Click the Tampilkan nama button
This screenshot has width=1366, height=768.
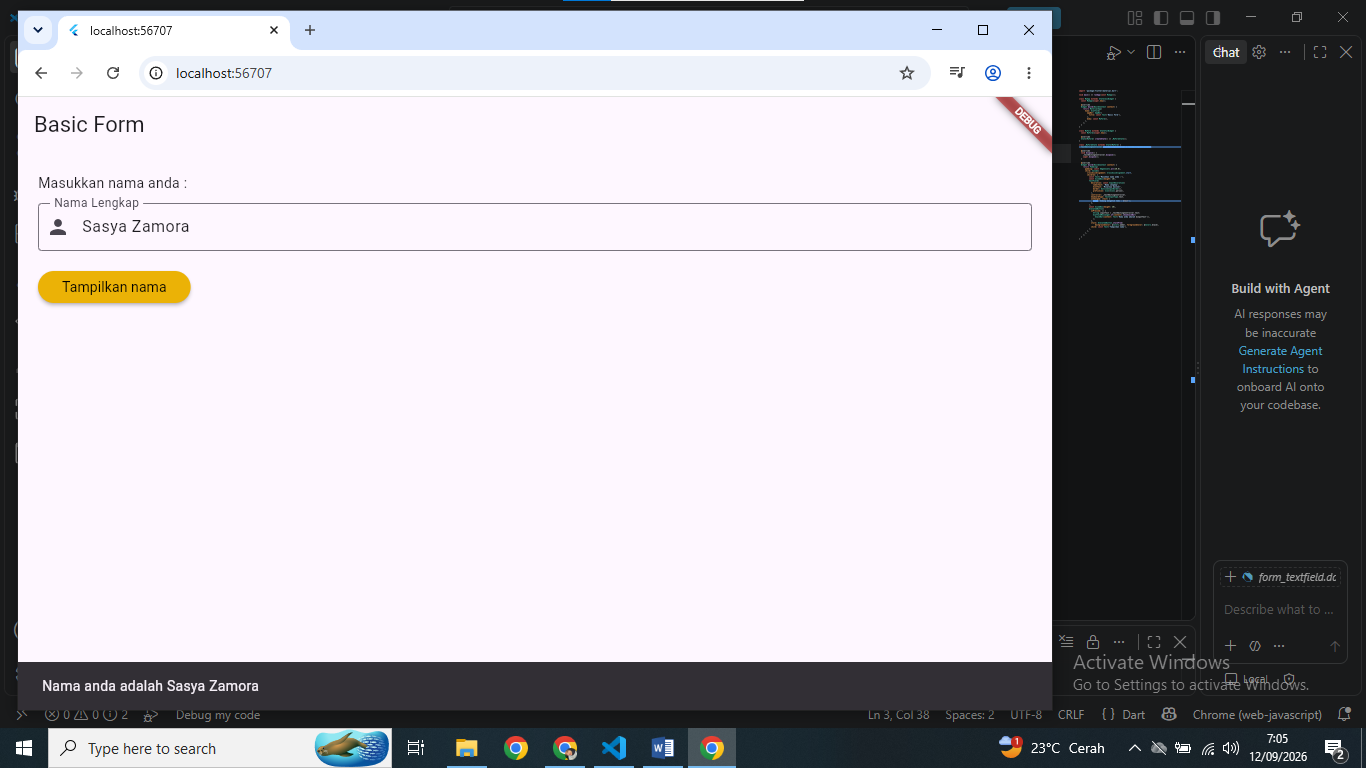114,287
